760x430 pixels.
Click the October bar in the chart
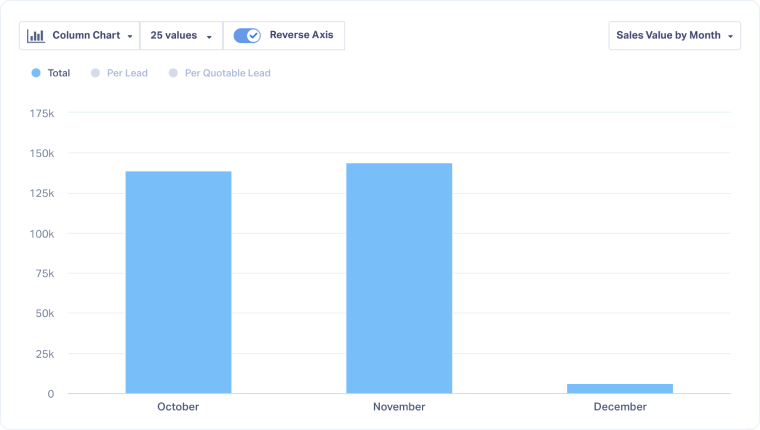pyautogui.click(x=178, y=282)
